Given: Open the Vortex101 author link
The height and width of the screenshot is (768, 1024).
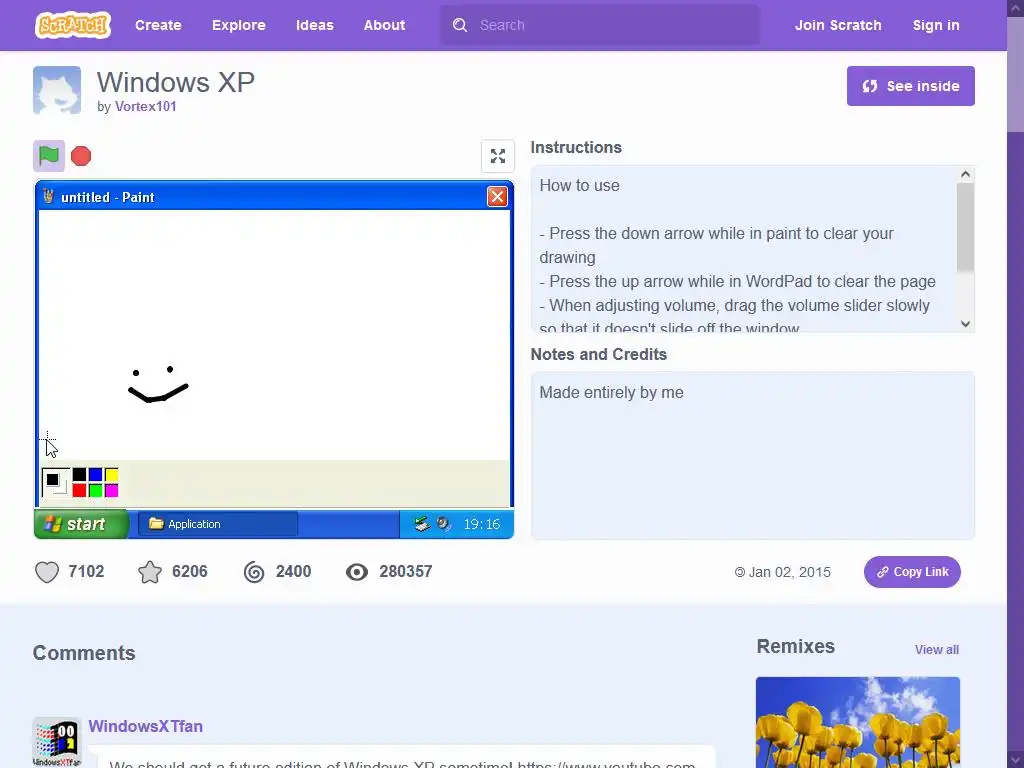Looking at the screenshot, I should point(146,106).
